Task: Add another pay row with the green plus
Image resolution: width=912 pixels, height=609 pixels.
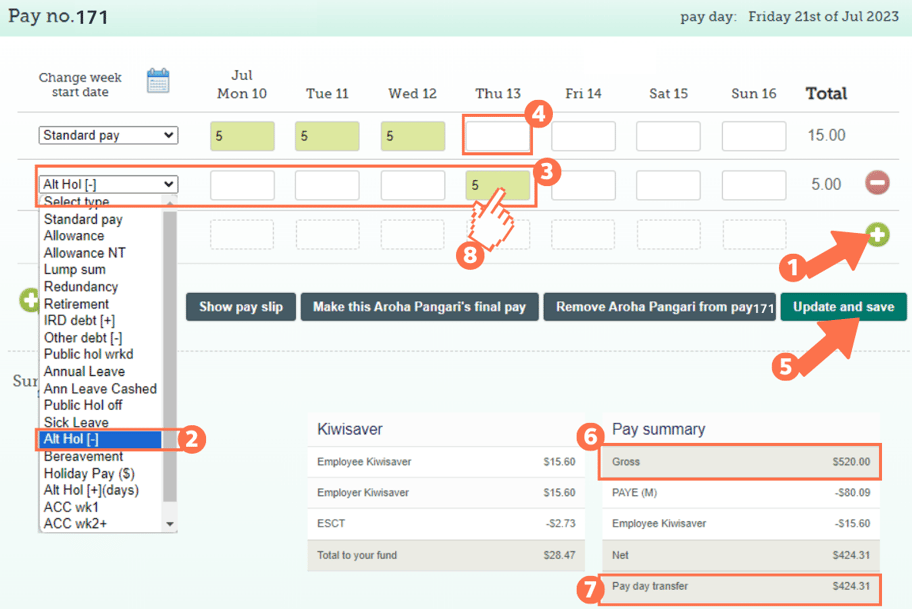Action: pyautogui.click(x=876, y=234)
